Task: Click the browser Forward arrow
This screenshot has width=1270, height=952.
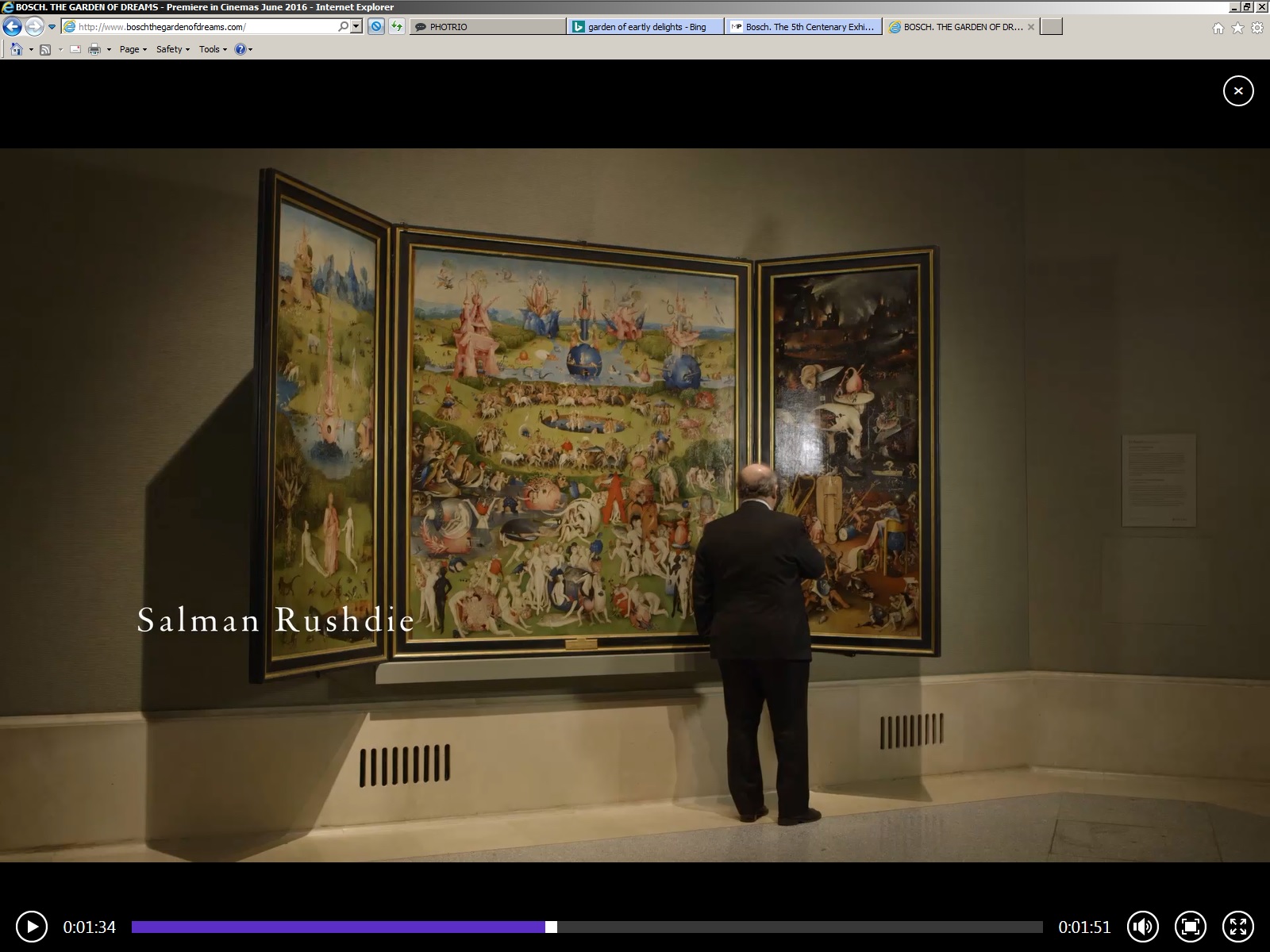Action: click(33, 27)
